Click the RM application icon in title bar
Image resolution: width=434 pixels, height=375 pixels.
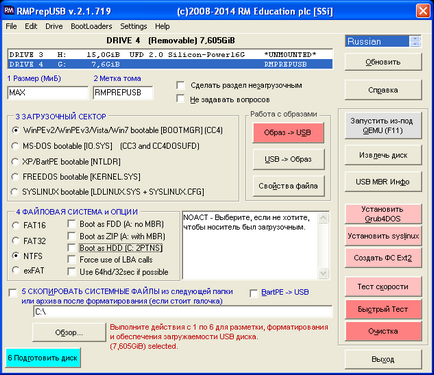(9, 11)
